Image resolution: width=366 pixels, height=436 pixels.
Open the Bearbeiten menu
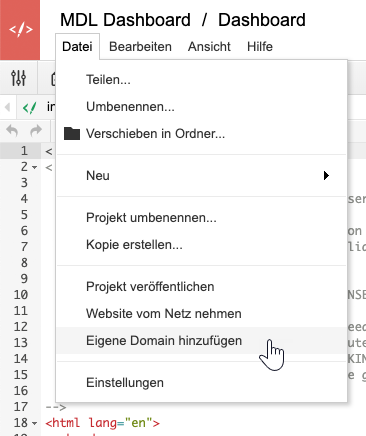(x=140, y=47)
